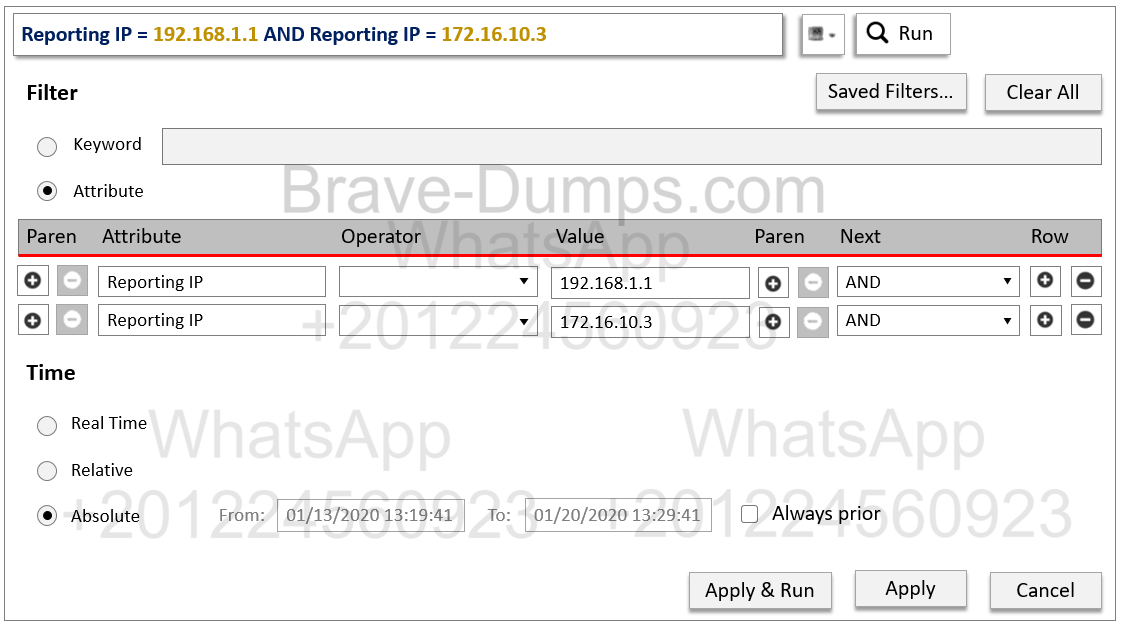Add a new row after the first filter row
The height and width of the screenshot is (628, 1122).
(1045, 281)
